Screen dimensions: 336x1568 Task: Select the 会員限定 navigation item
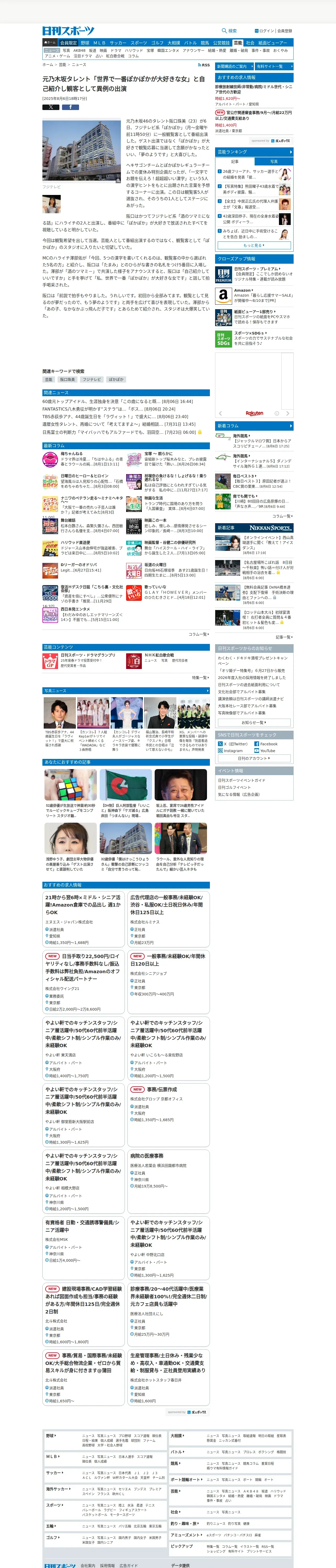tap(68, 43)
